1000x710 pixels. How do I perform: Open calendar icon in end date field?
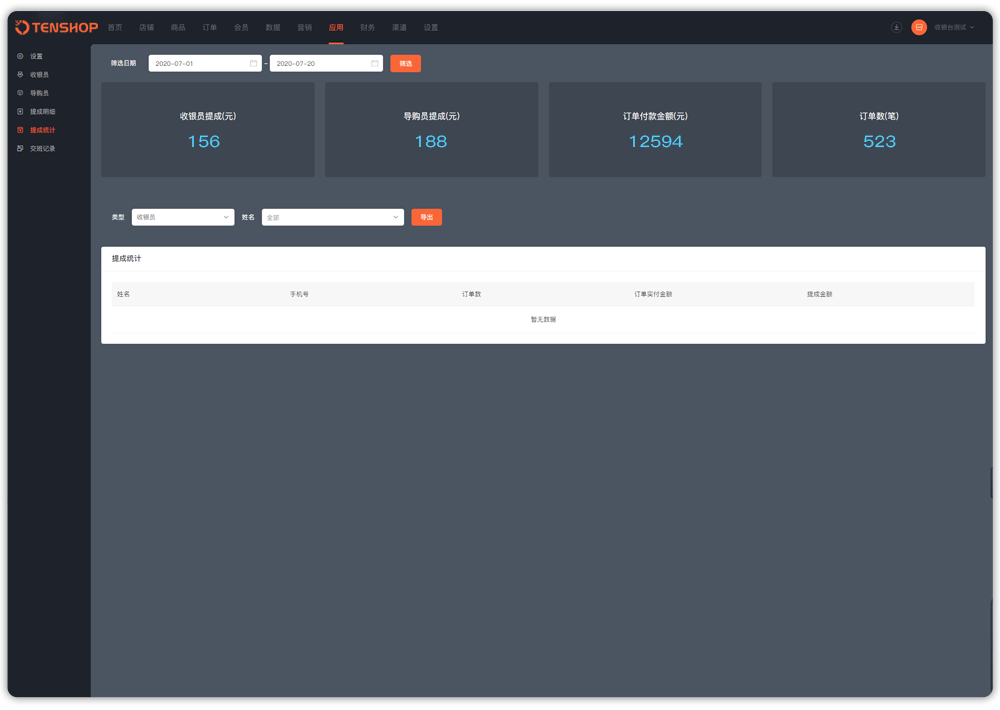coord(375,63)
